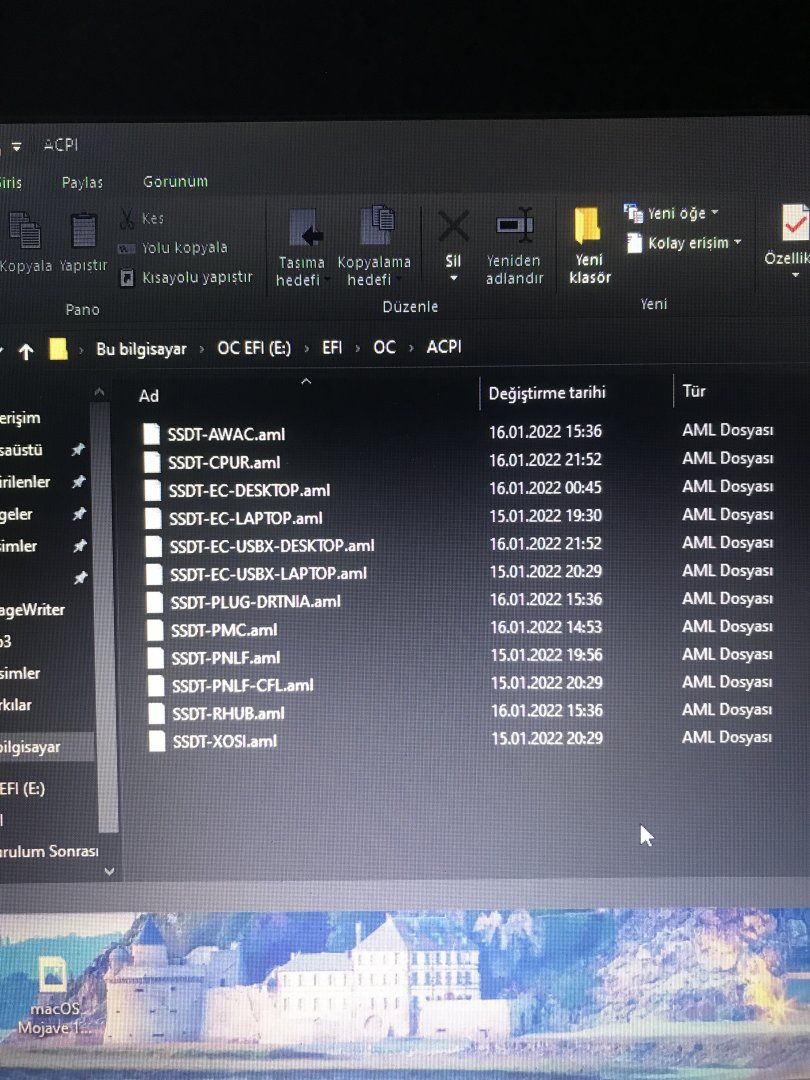Open the Kolay erişim dropdown
The image size is (810, 1080).
click(684, 242)
